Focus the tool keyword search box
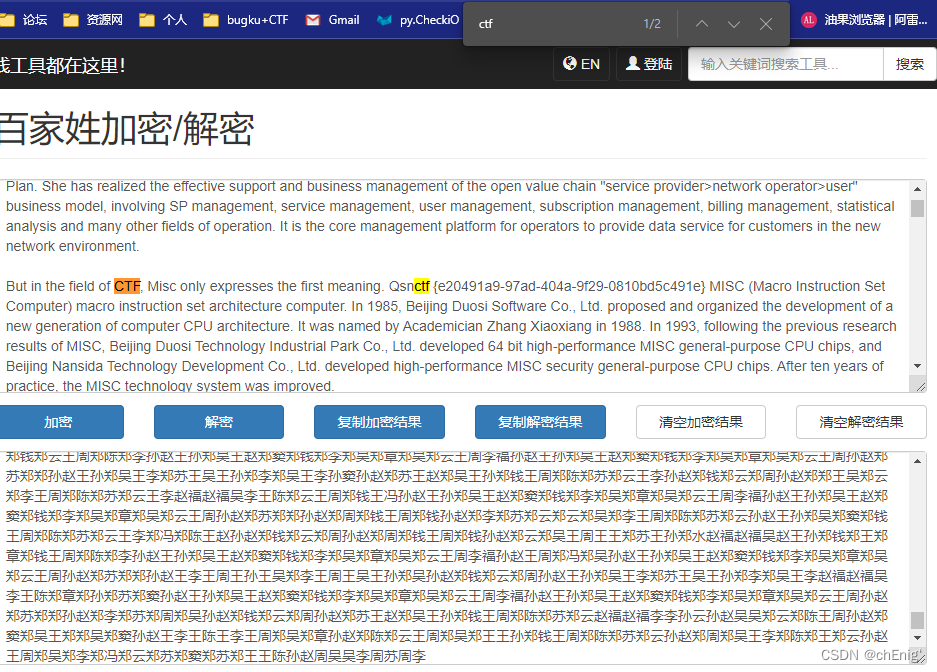Screen dimensions: 937x672 pos(786,64)
